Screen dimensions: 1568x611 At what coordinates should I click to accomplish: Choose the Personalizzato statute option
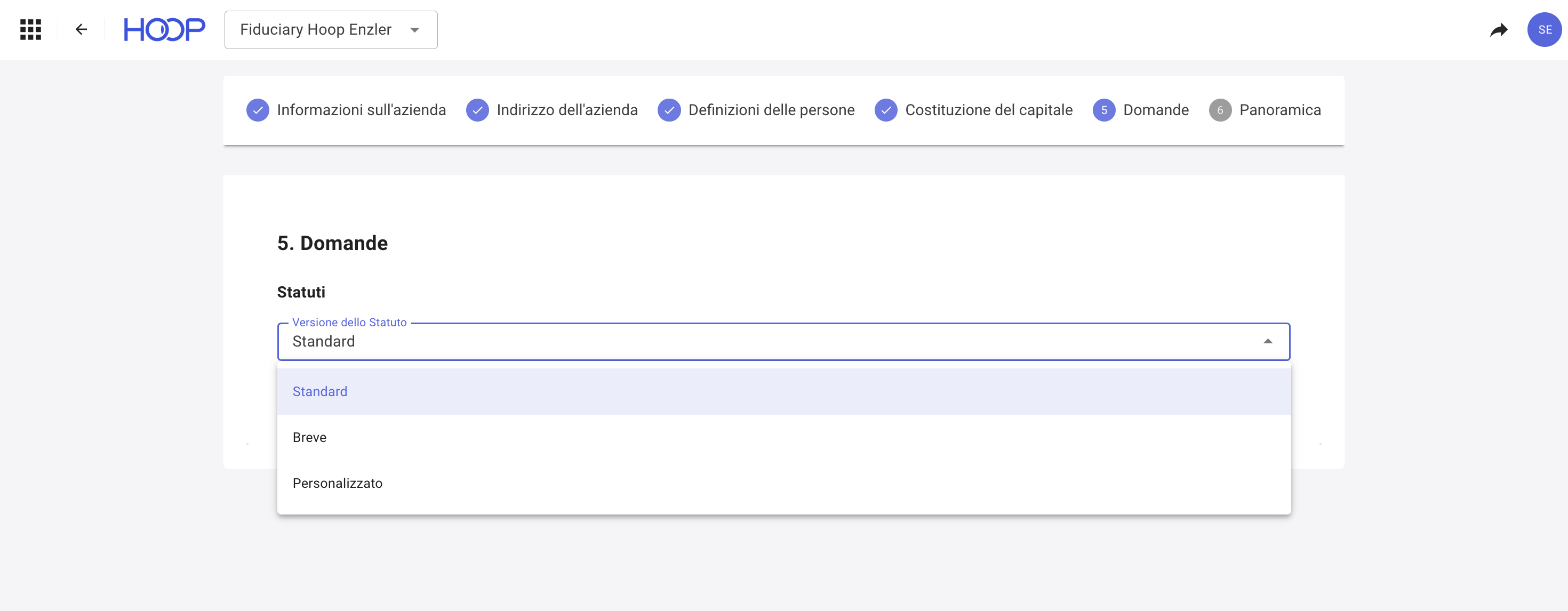[338, 483]
